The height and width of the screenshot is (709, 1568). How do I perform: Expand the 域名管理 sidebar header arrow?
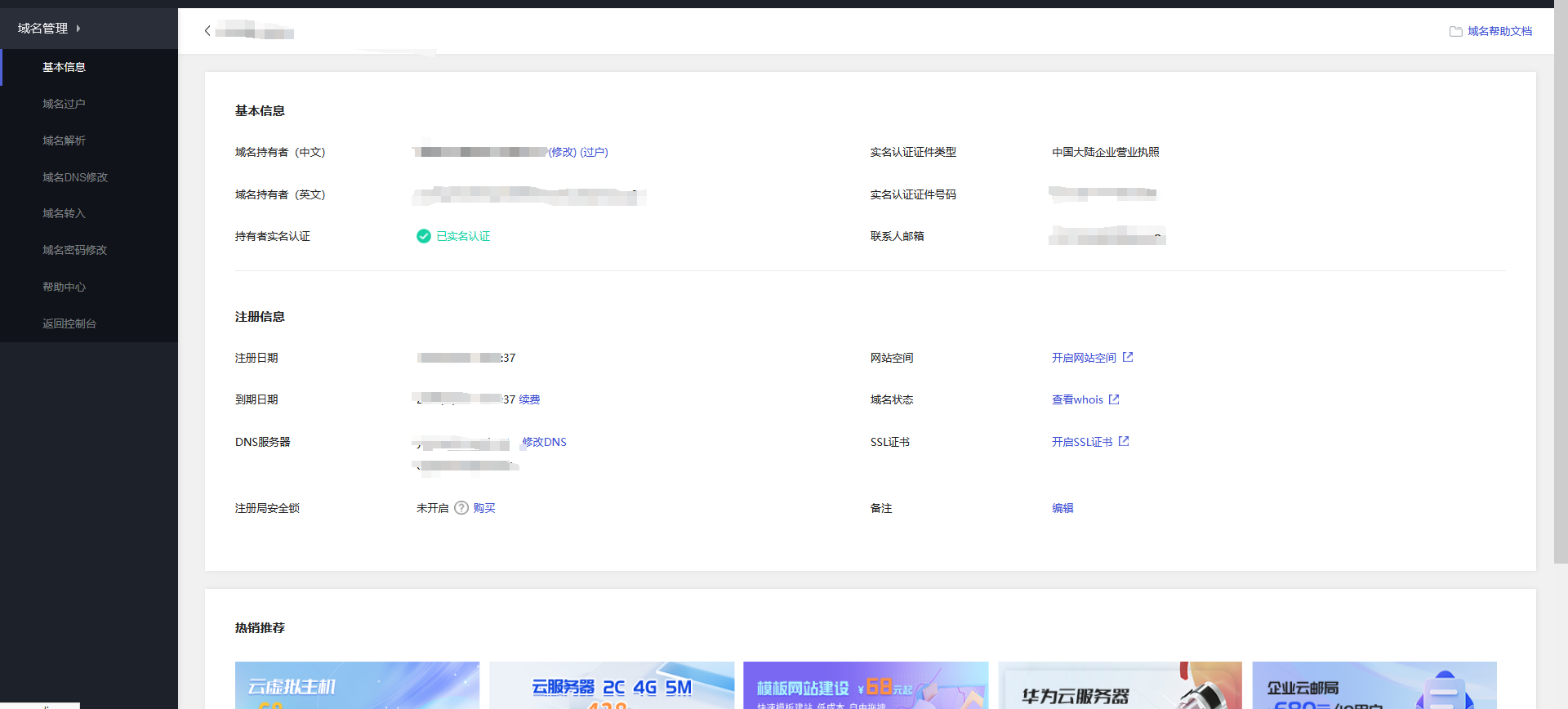(78, 29)
